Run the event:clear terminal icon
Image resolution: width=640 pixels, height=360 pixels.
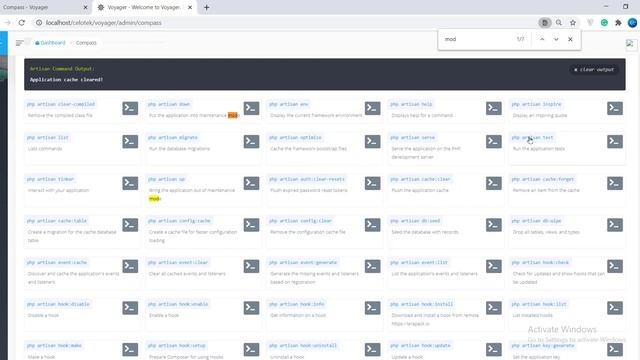(x=251, y=266)
